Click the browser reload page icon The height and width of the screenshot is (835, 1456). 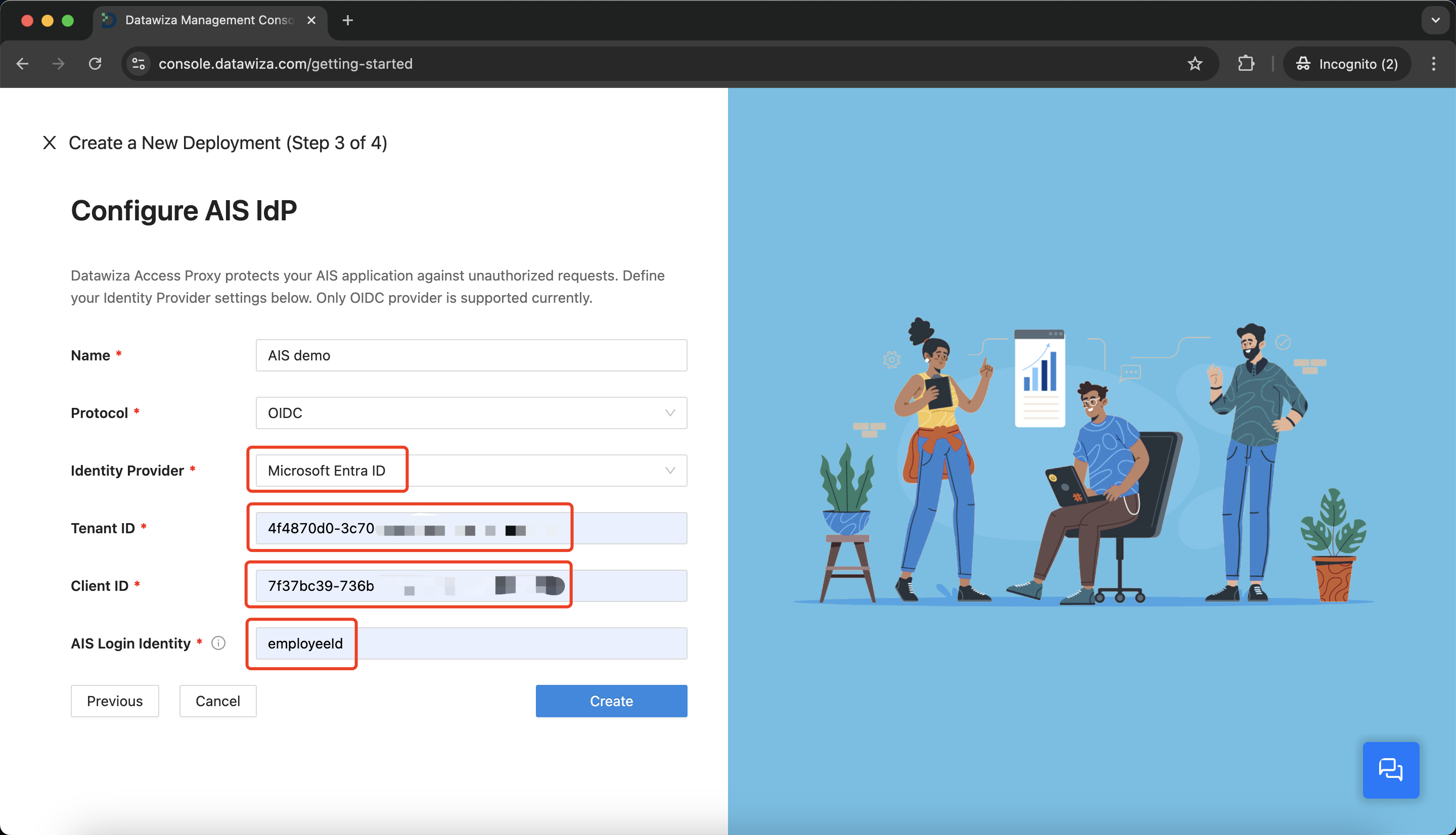[96, 63]
